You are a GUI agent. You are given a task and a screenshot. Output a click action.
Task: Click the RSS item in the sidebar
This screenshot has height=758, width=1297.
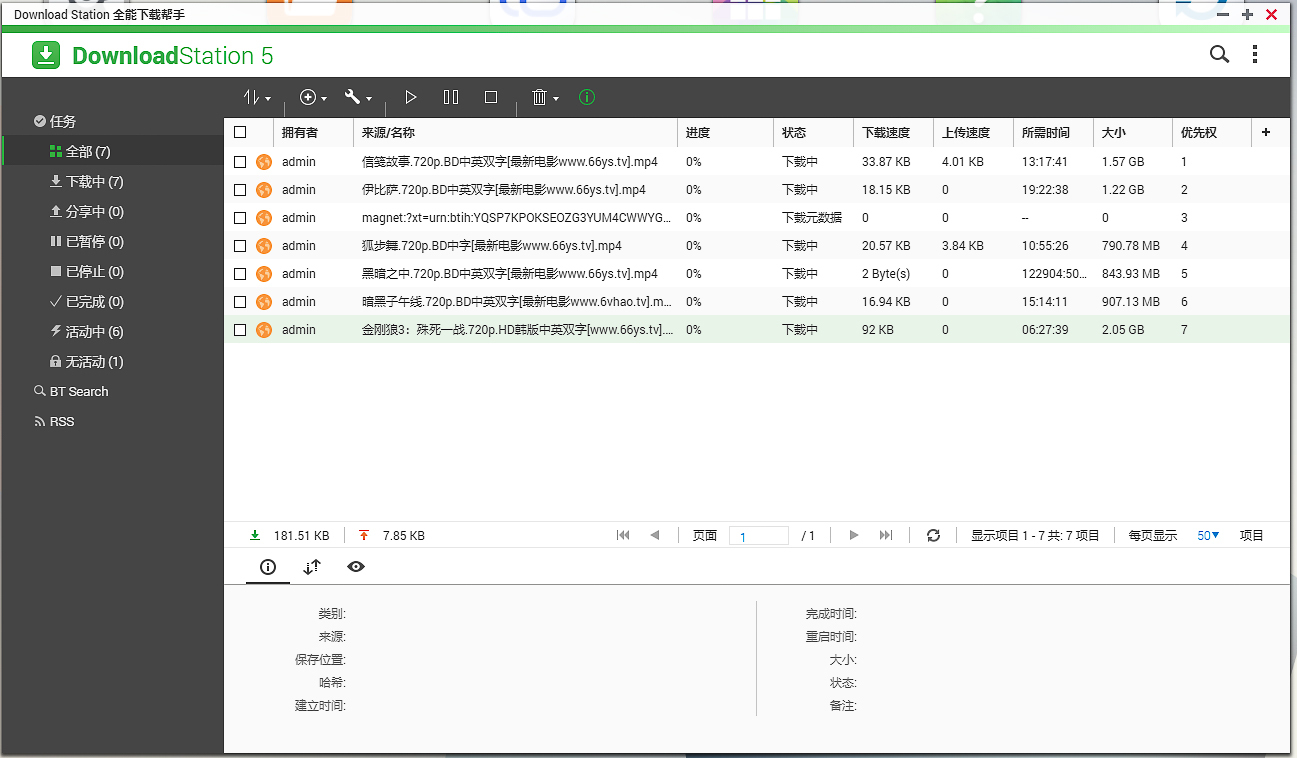pos(62,421)
